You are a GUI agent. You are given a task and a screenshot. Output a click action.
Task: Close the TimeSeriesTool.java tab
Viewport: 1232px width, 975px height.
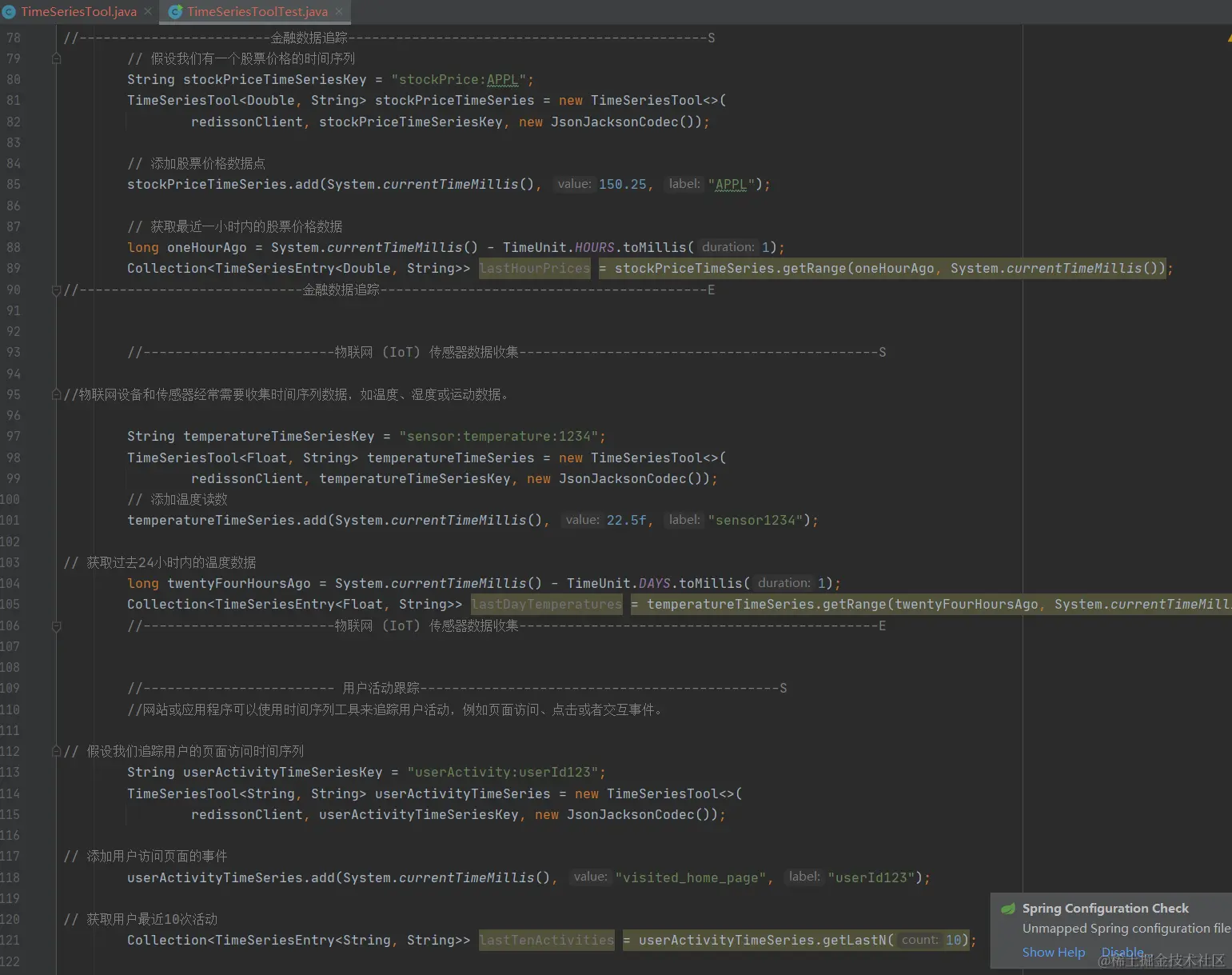tap(148, 11)
